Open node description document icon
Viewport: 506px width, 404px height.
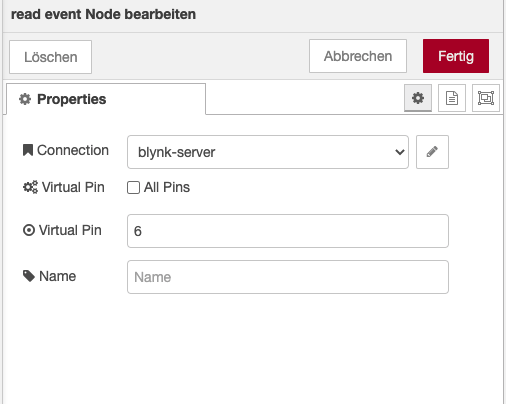(452, 98)
